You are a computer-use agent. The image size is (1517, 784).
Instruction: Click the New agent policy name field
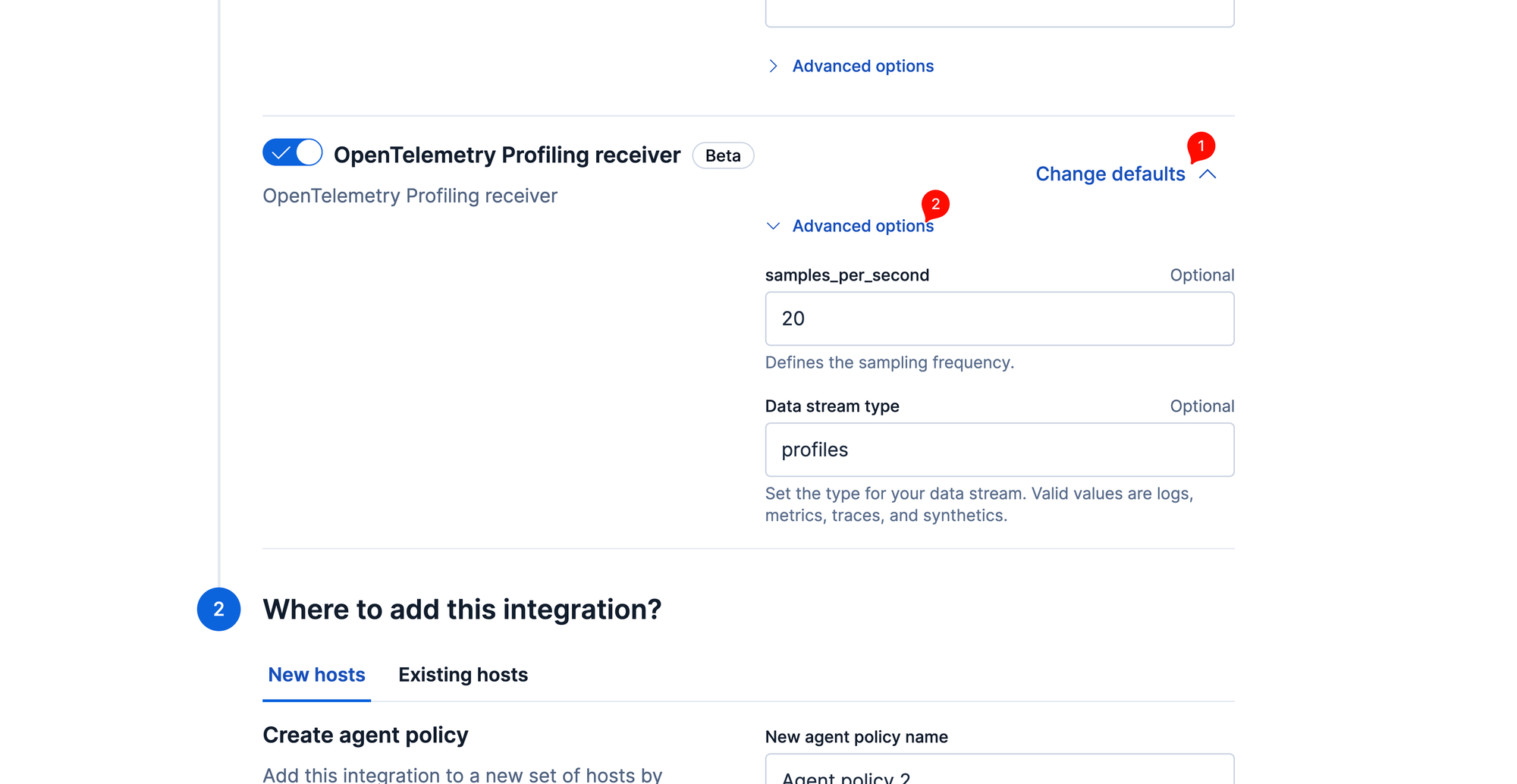tap(1000, 769)
